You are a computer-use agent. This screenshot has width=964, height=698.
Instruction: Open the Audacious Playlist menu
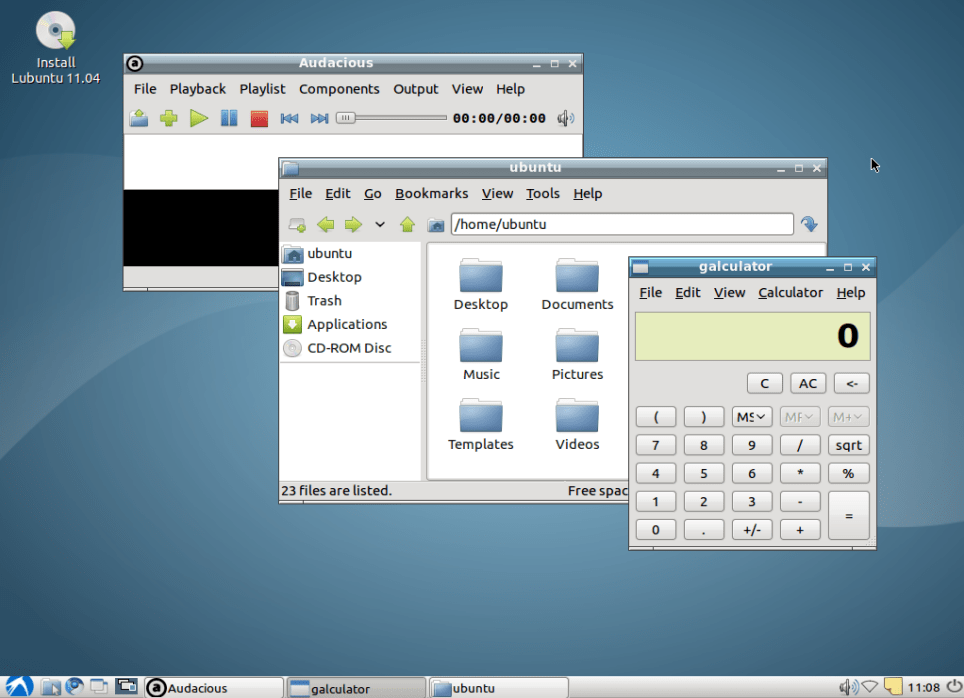click(x=263, y=89)
